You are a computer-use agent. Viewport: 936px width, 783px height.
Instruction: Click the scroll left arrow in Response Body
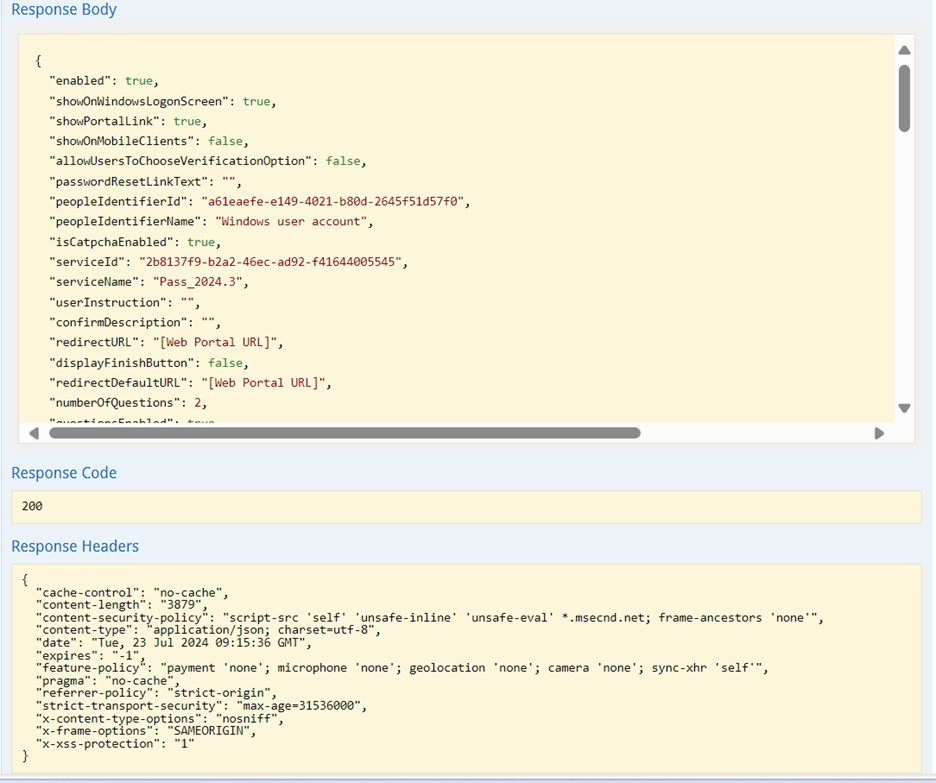34,433
